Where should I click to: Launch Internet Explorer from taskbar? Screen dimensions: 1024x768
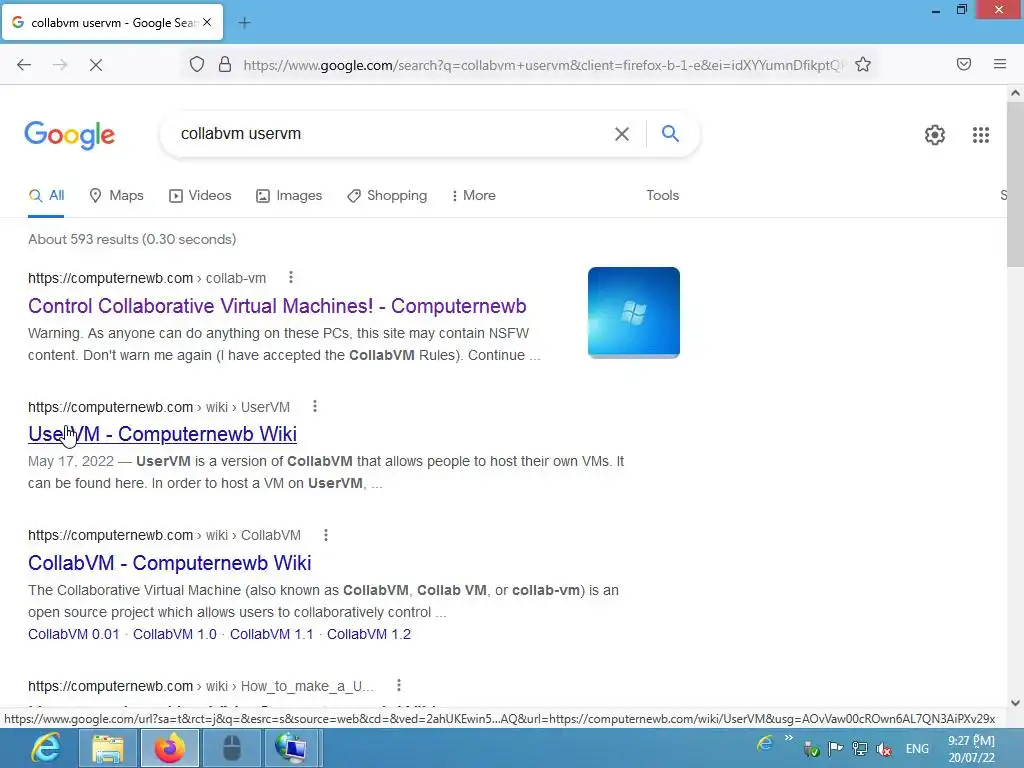click(x=46, y=748)
